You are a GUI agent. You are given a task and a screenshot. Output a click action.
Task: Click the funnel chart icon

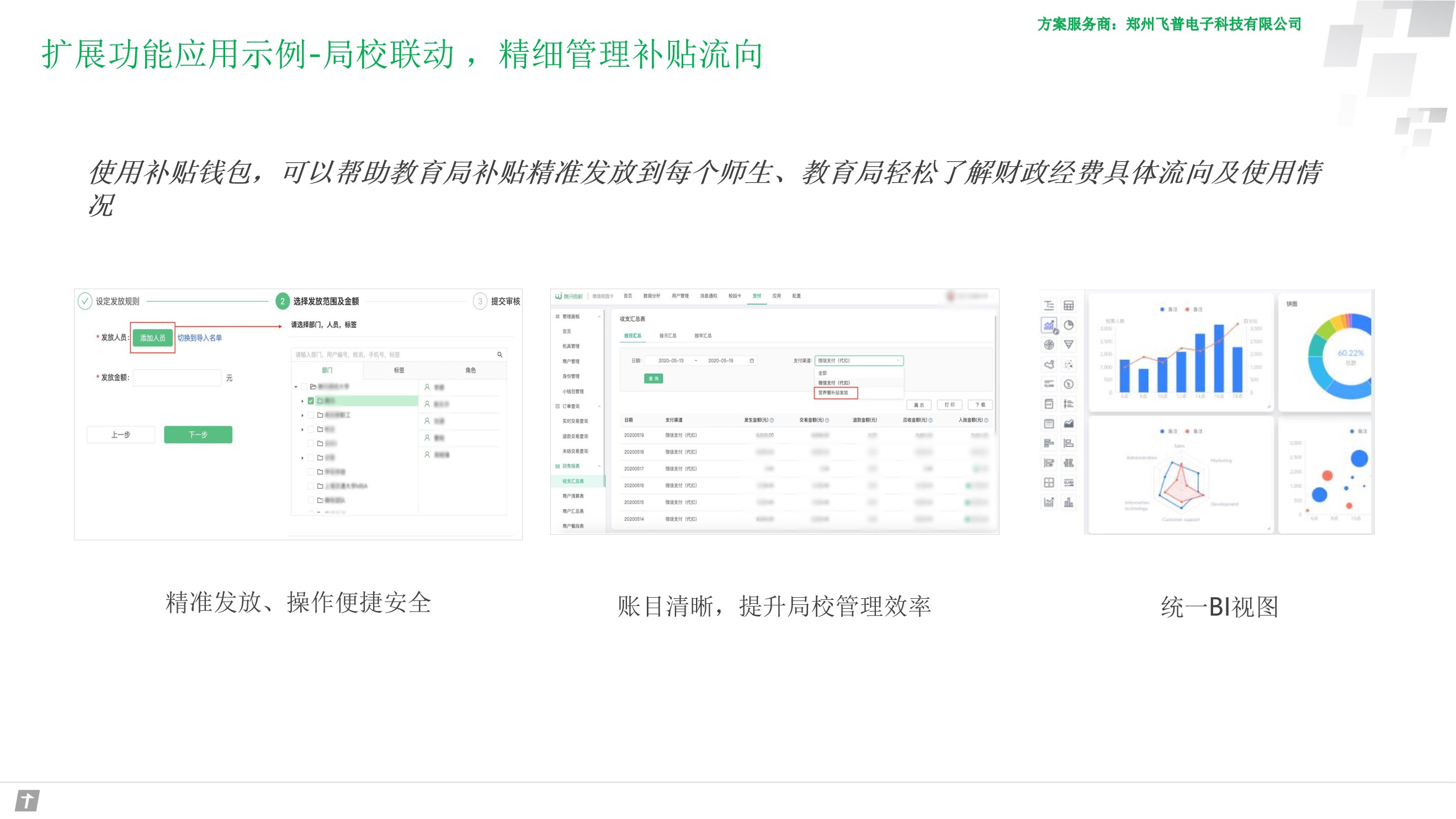pyautogui.click(x=1068, y=344)
